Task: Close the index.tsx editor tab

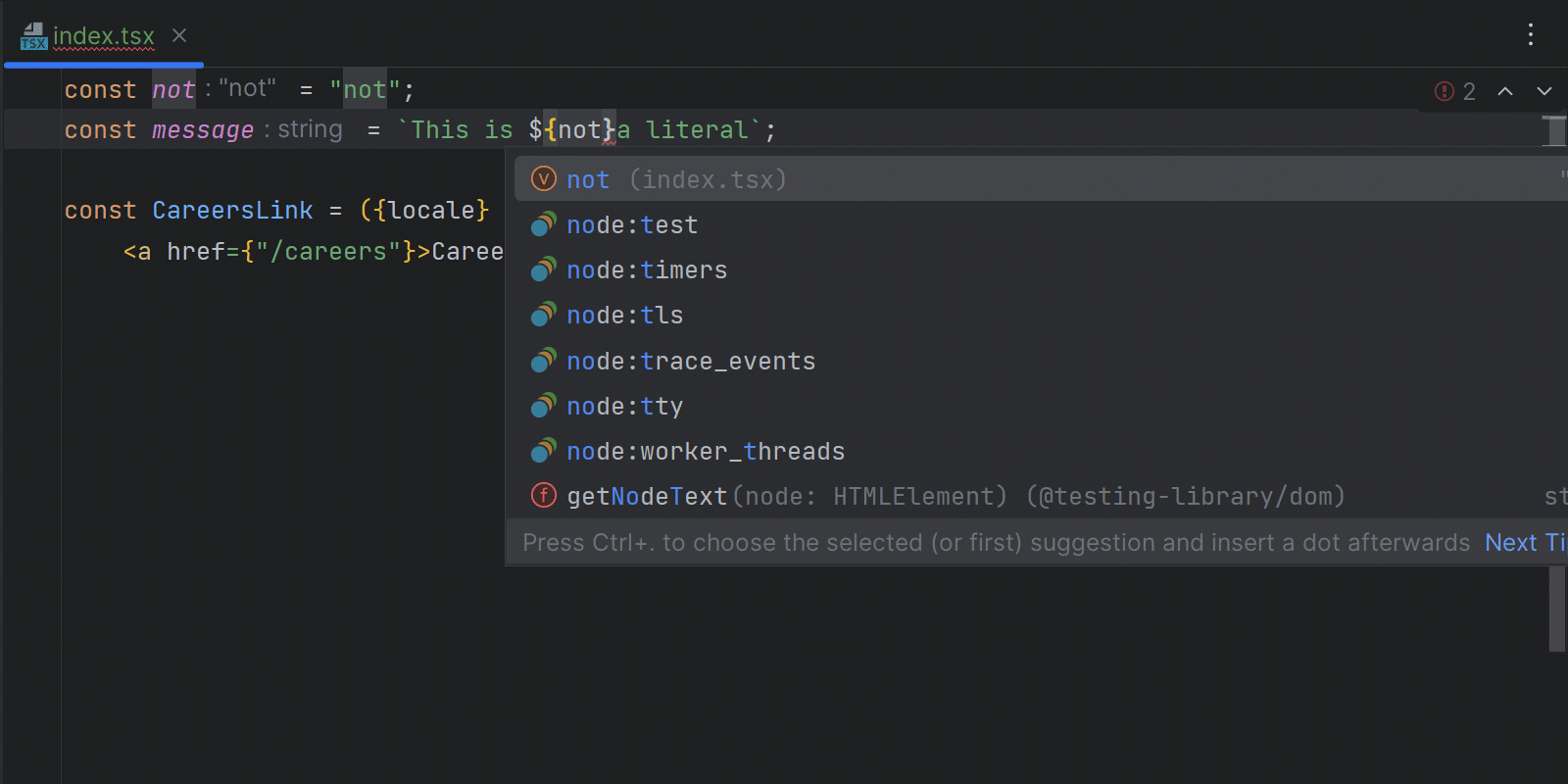Action: (x=179, y=36)
